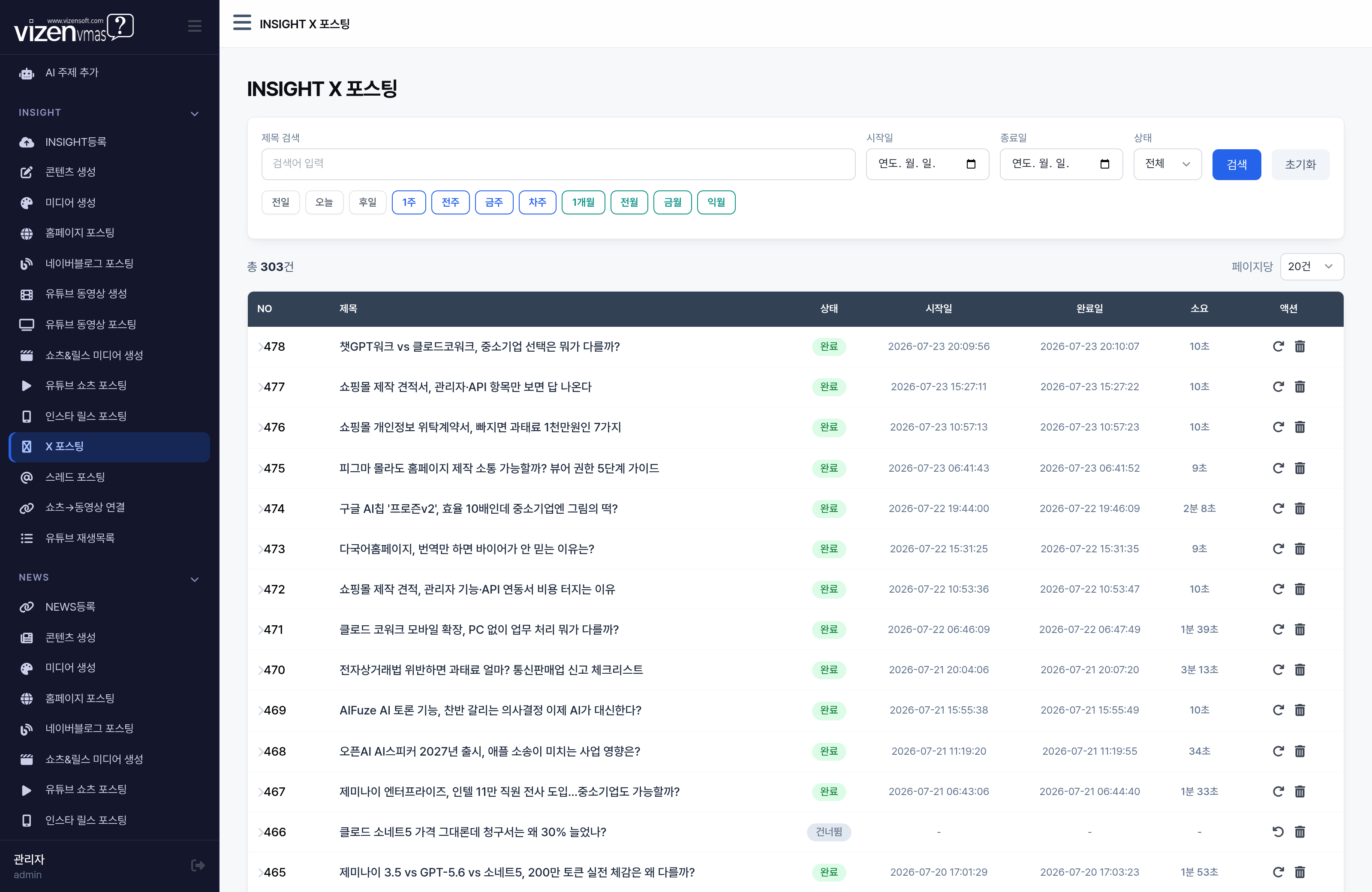Image resolution: width=1372 pixels, height=892 pixels.
Task: Open NEWS등록 in the sidebar
Action: click(x=109, y=606)
